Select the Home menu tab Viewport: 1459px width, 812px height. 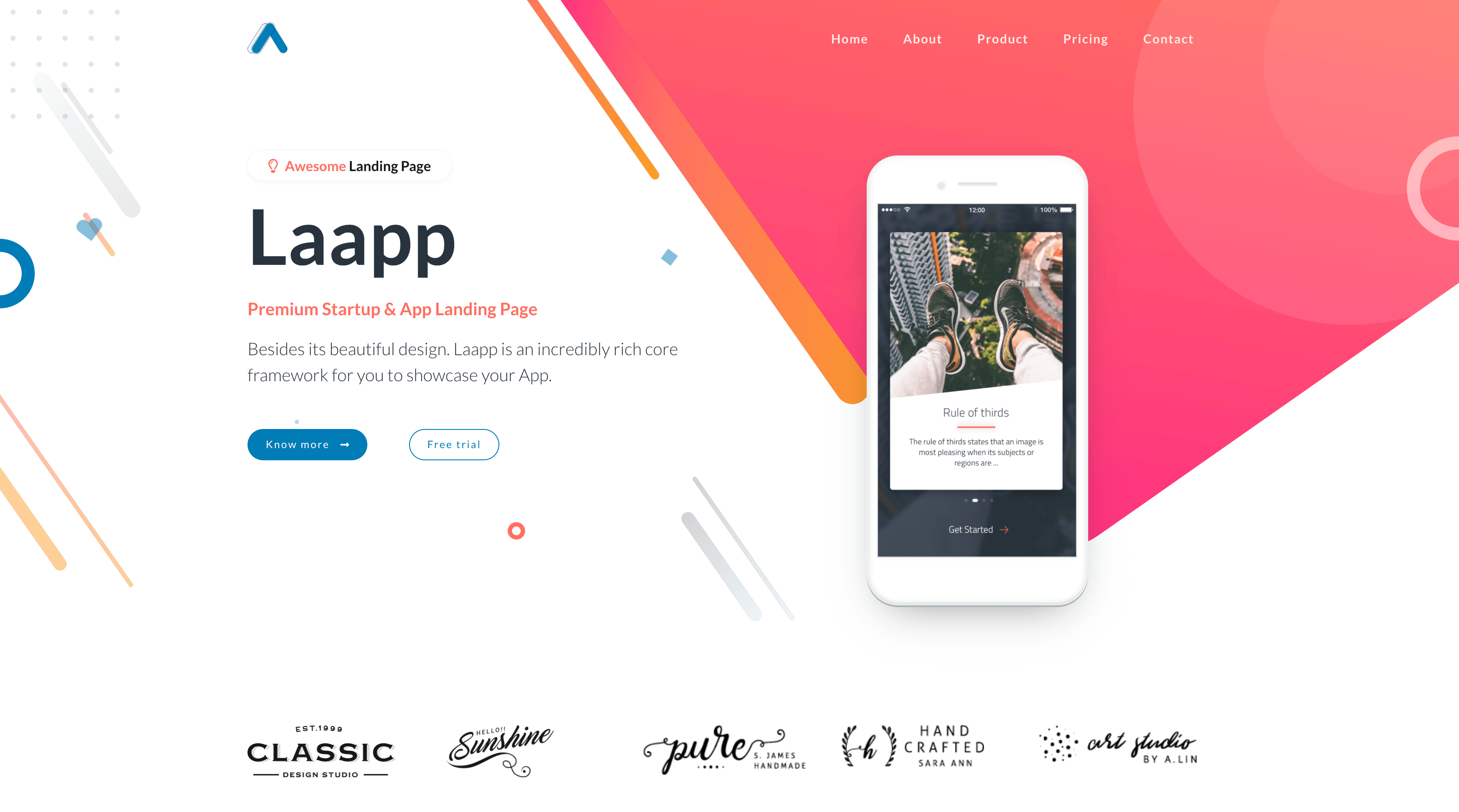click(x=849, y=39)
